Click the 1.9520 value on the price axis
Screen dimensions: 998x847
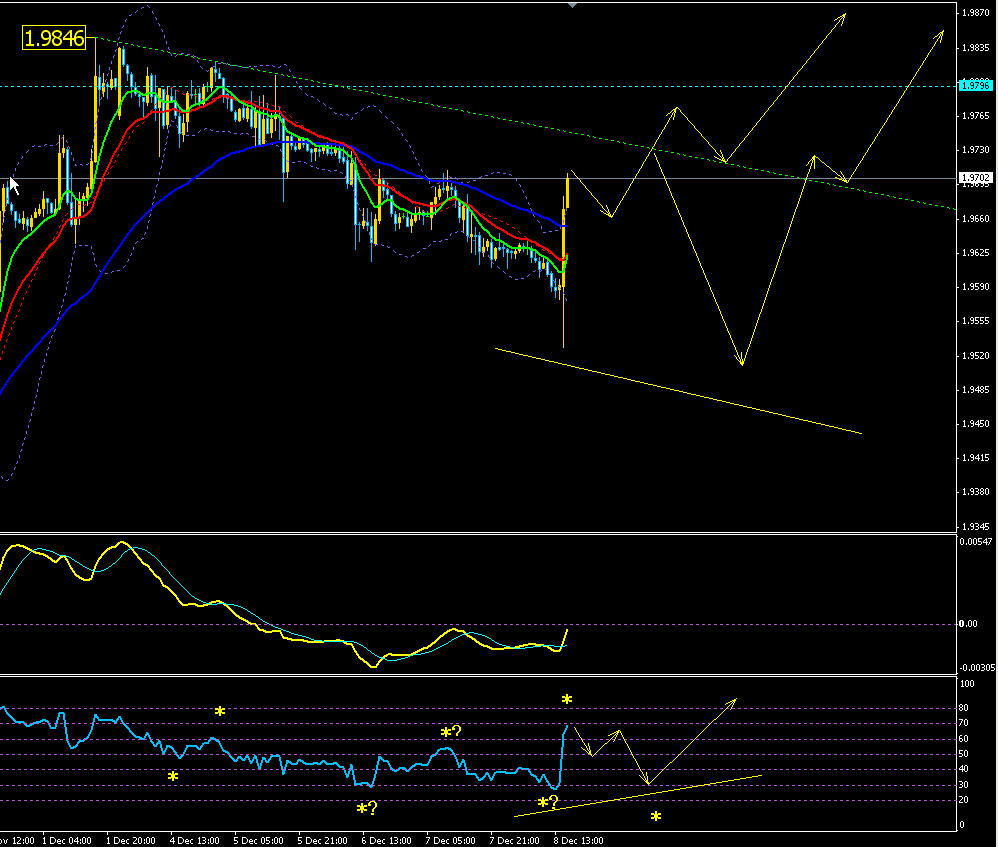coord(976,356)
